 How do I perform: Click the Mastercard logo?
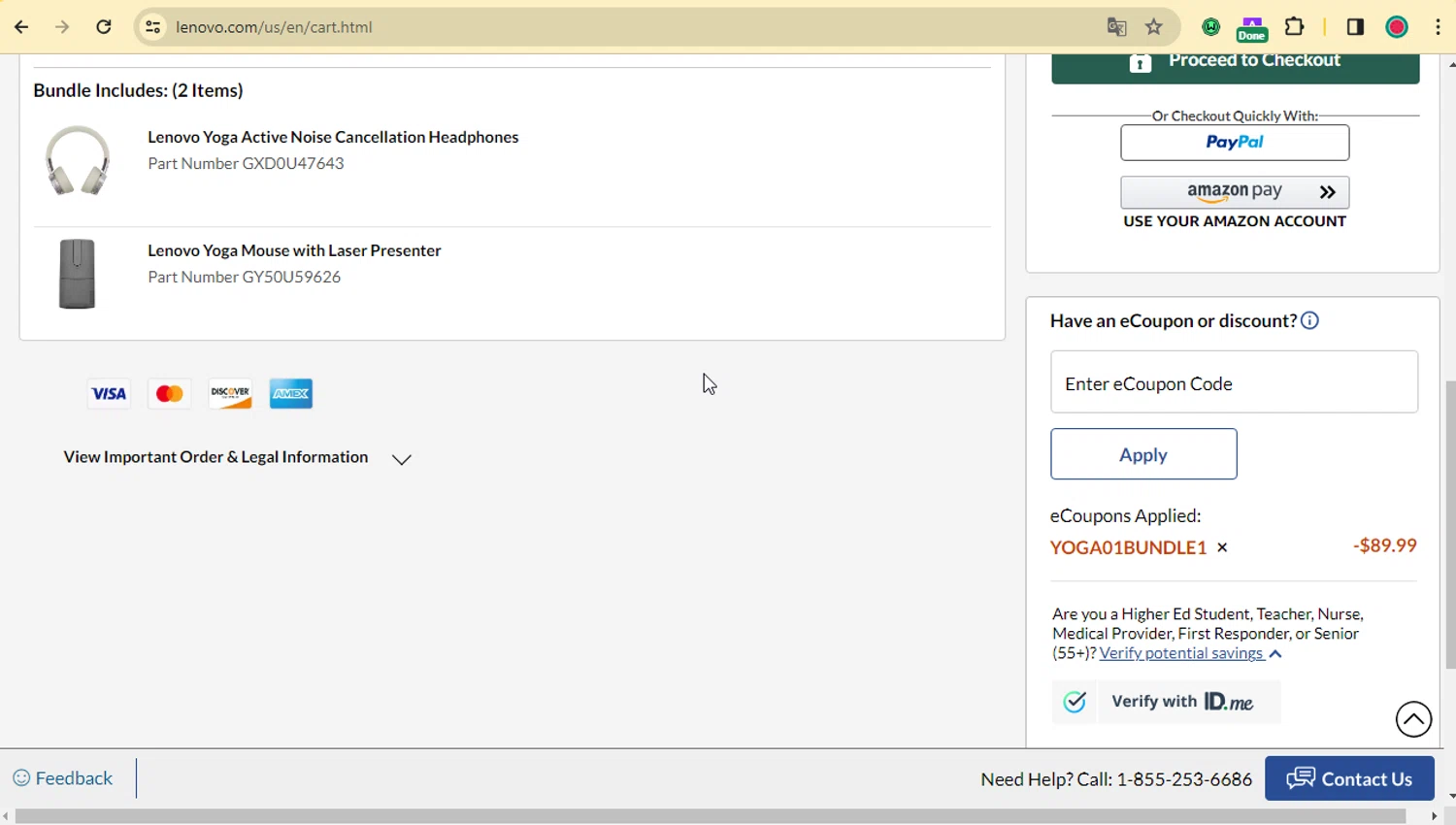tap(169, 393)
